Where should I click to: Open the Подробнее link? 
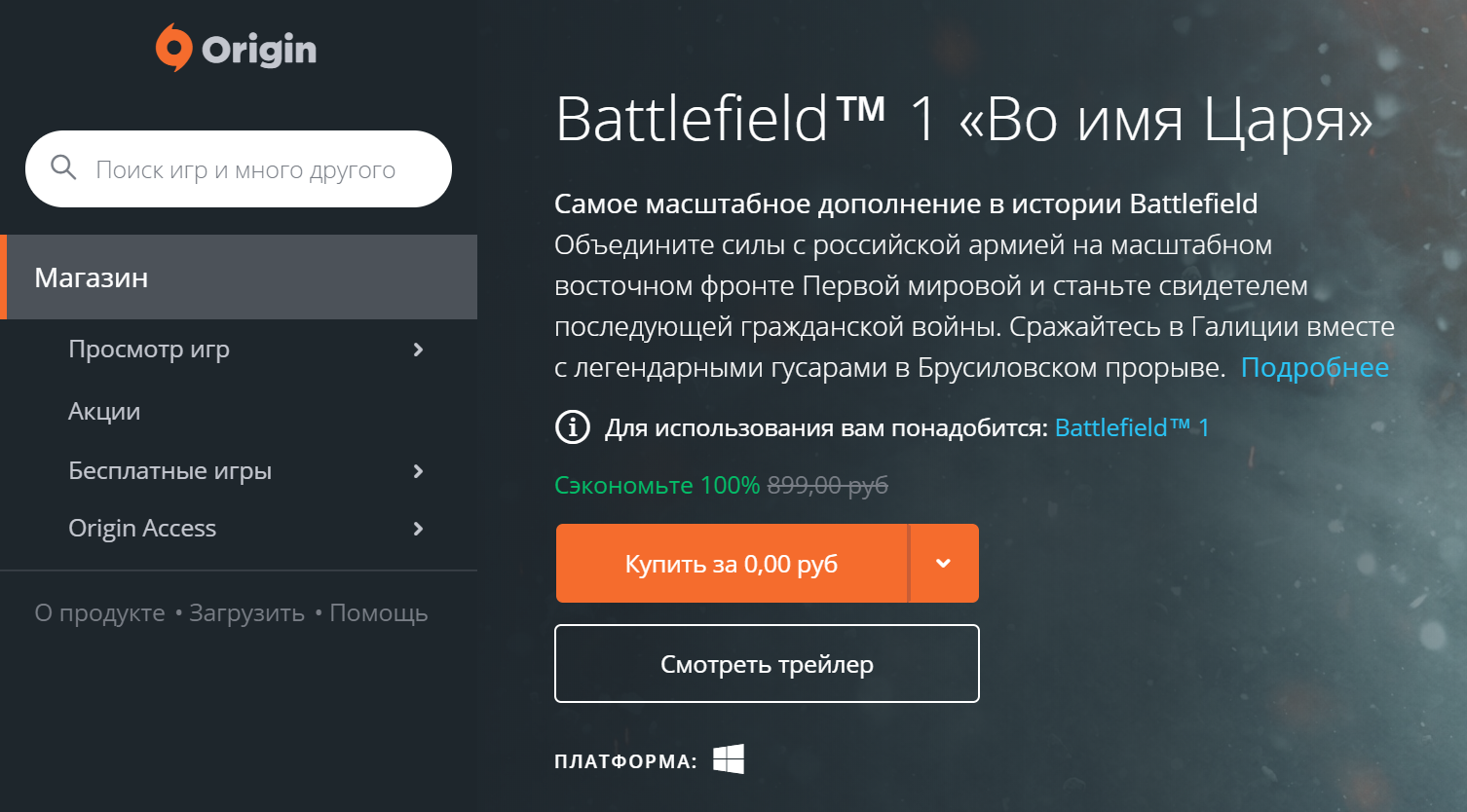point(1314,368)
